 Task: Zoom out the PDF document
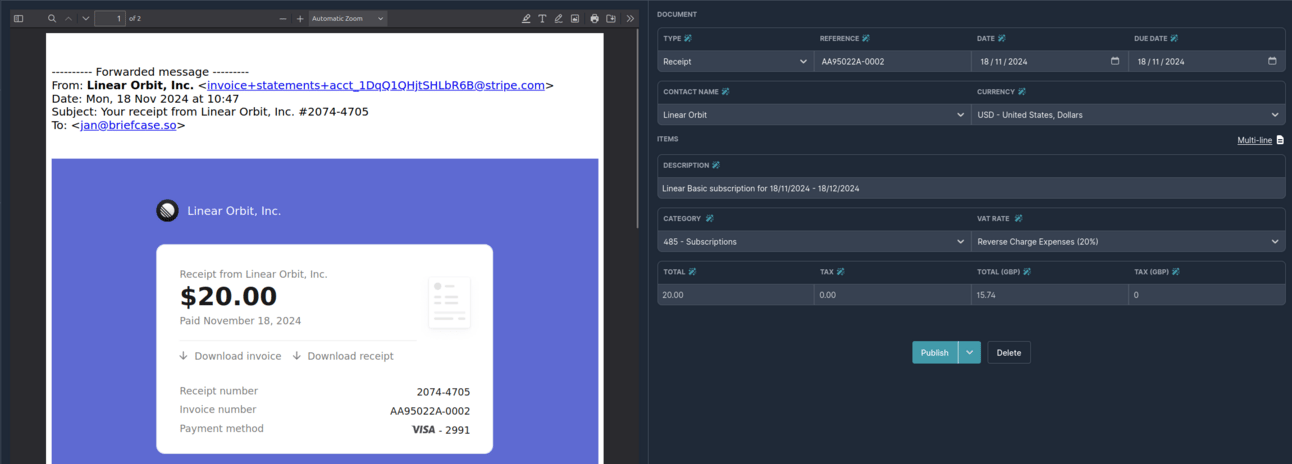click(283, 18)
